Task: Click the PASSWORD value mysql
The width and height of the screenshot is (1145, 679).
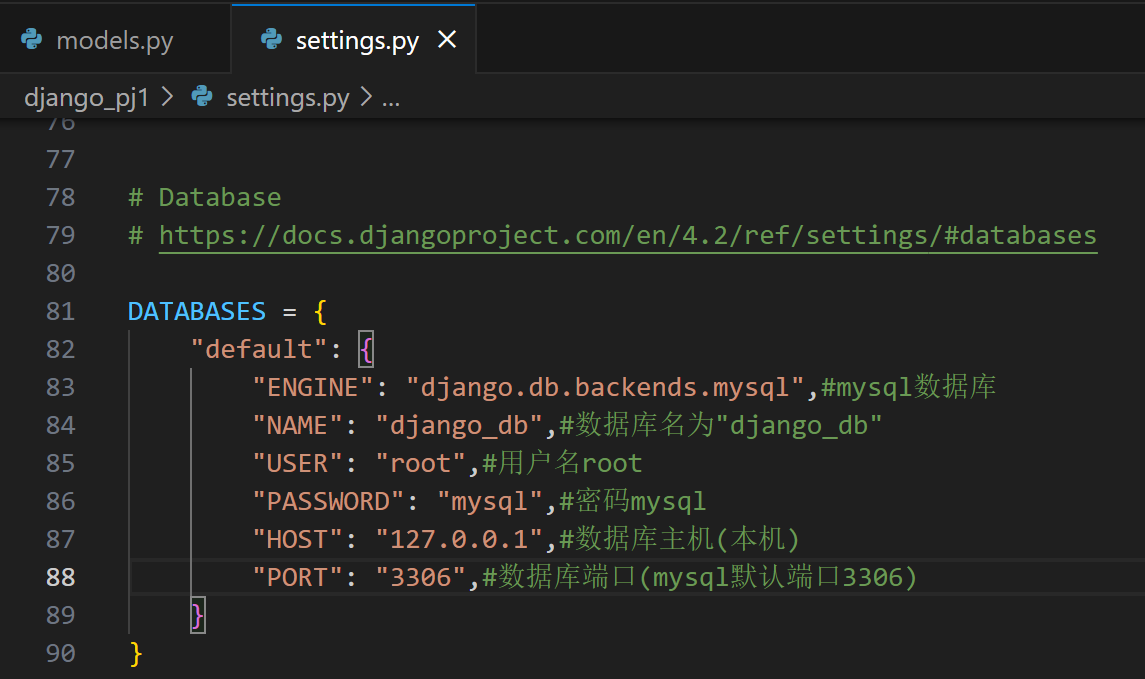Action: tap(489, 500)
